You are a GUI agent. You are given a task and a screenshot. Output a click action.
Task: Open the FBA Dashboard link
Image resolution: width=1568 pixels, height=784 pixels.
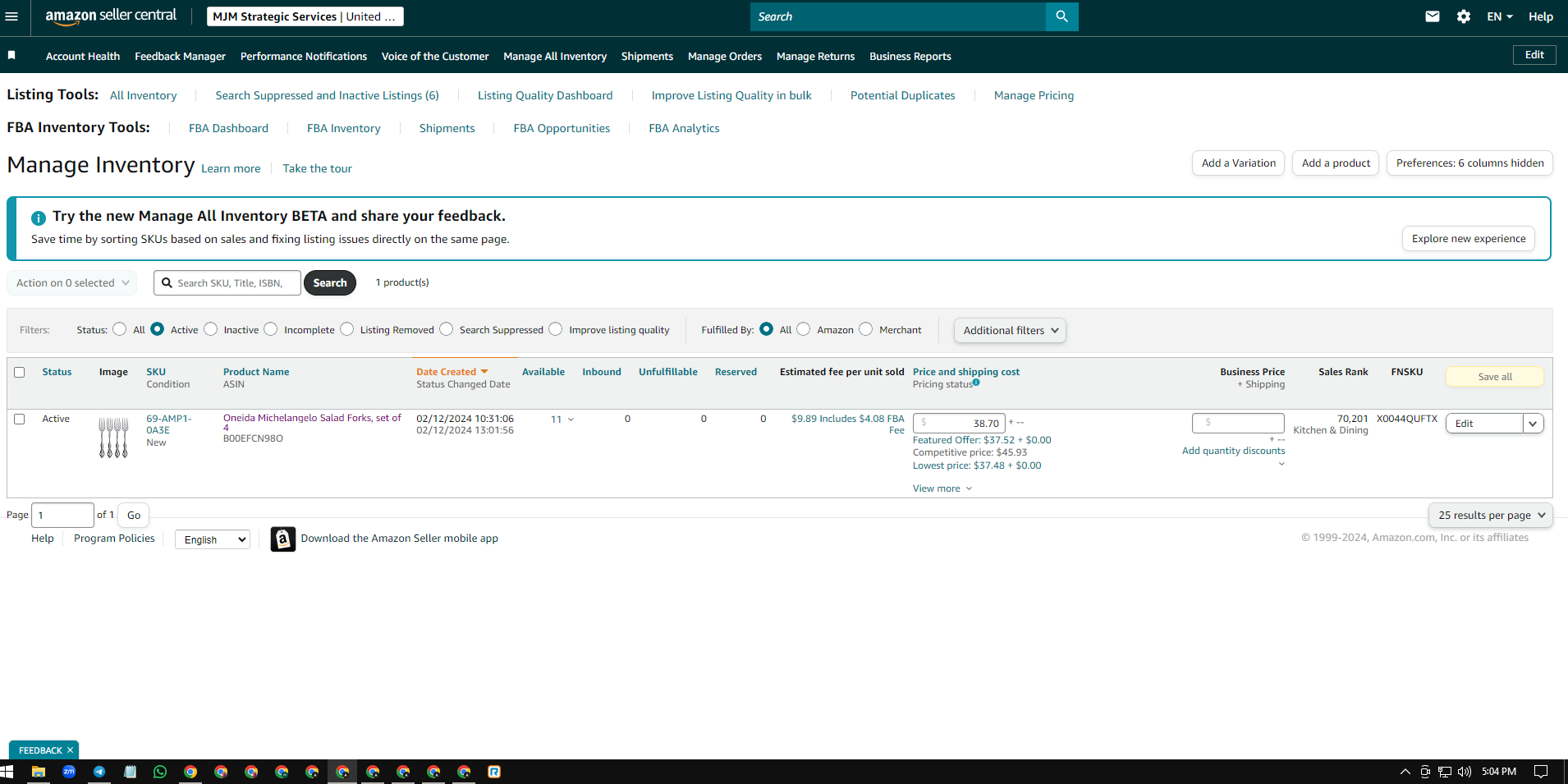click(228, 128)
